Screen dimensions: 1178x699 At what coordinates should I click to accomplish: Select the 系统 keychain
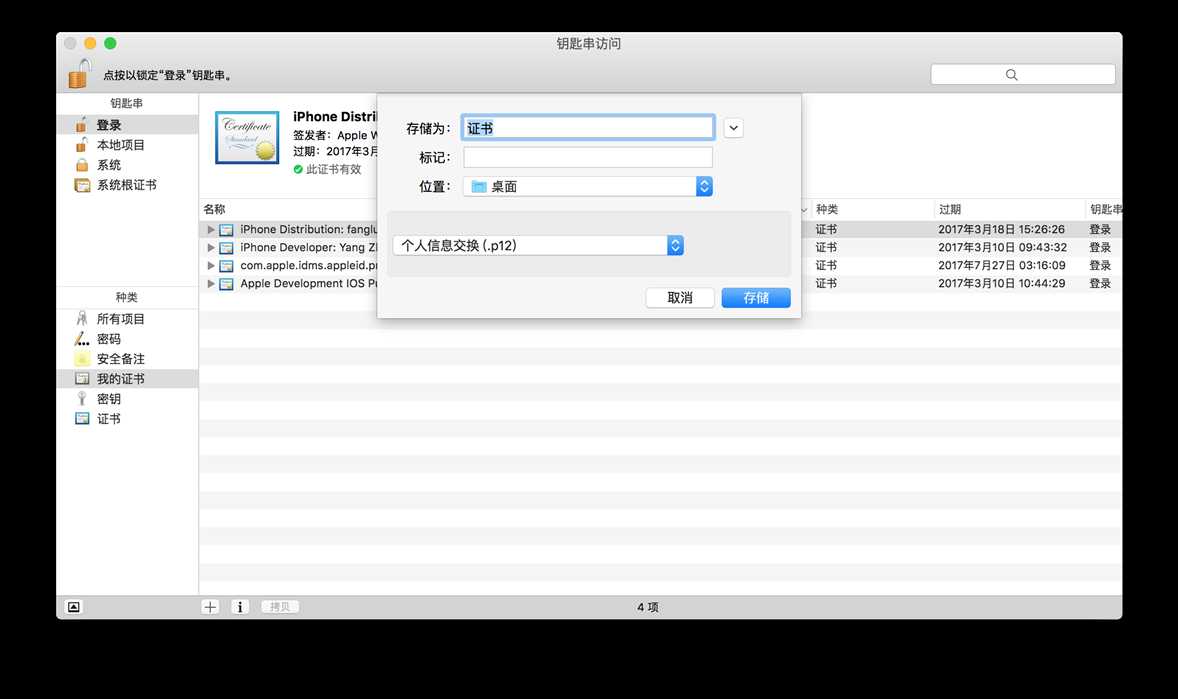[x=127, y=165]
